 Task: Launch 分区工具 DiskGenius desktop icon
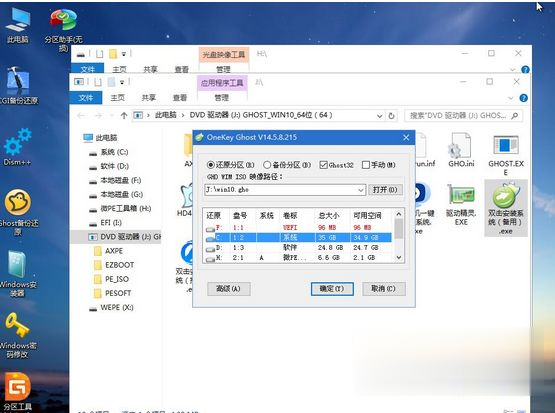pos(17,392)
